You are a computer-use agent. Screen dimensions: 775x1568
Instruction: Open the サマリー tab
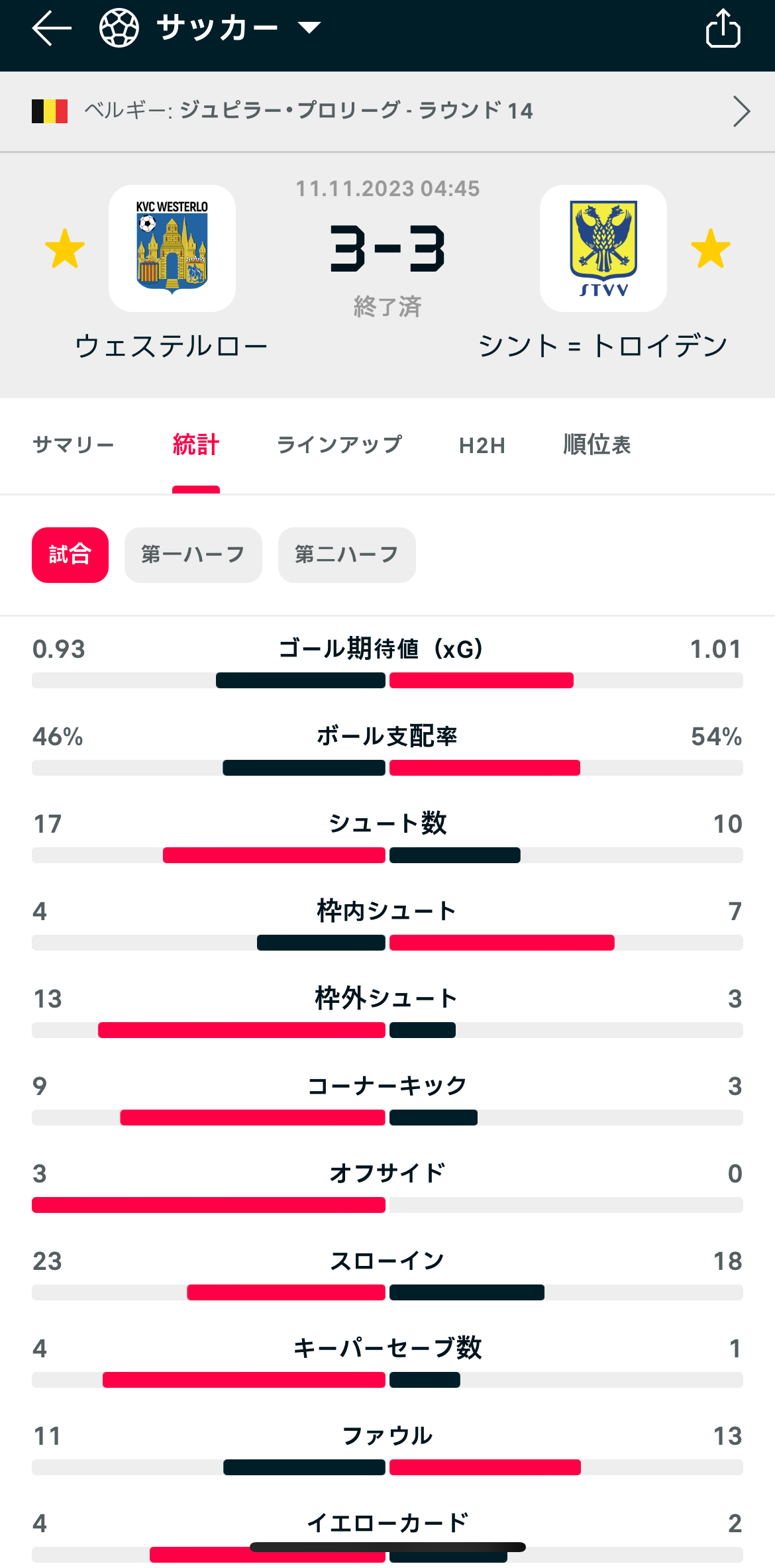[74, 444]
